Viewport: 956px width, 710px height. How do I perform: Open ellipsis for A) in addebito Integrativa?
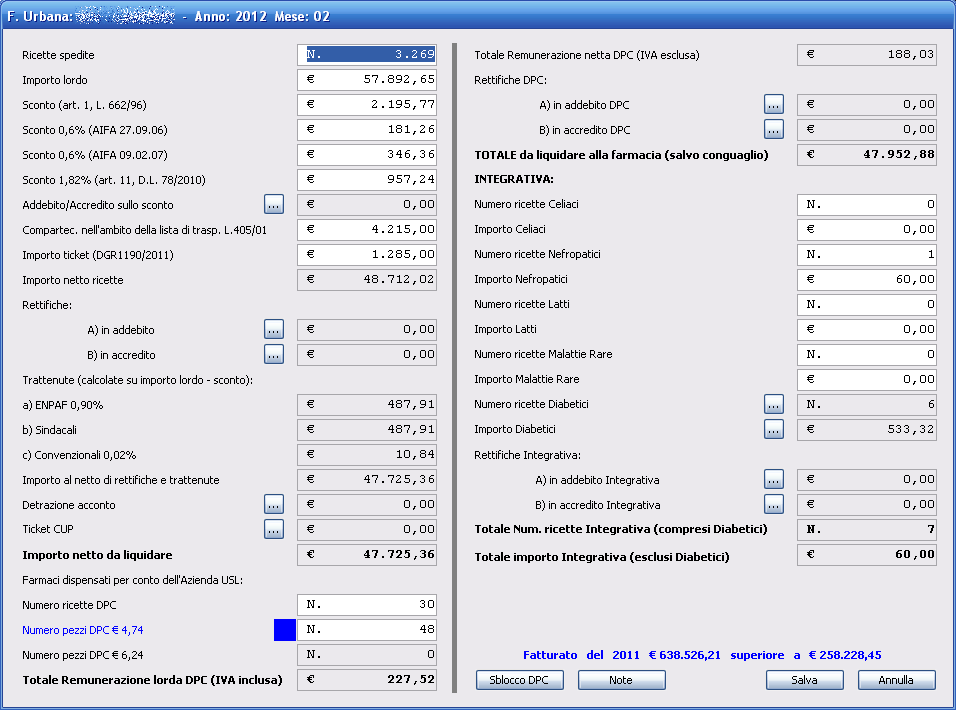(774, 480)
